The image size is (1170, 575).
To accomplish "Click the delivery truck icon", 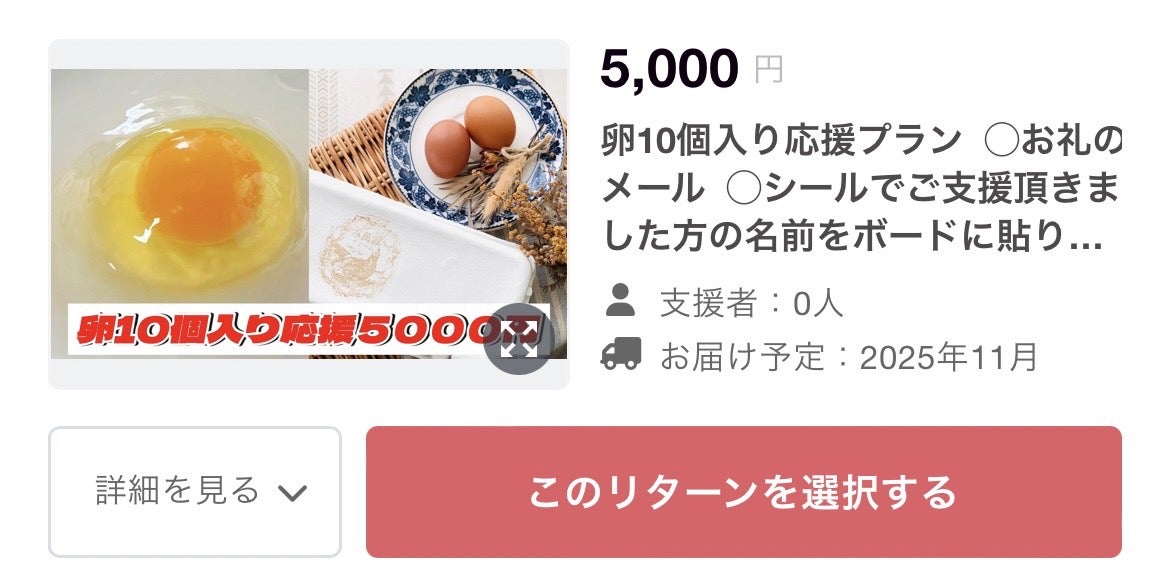I will coord(621,354).
